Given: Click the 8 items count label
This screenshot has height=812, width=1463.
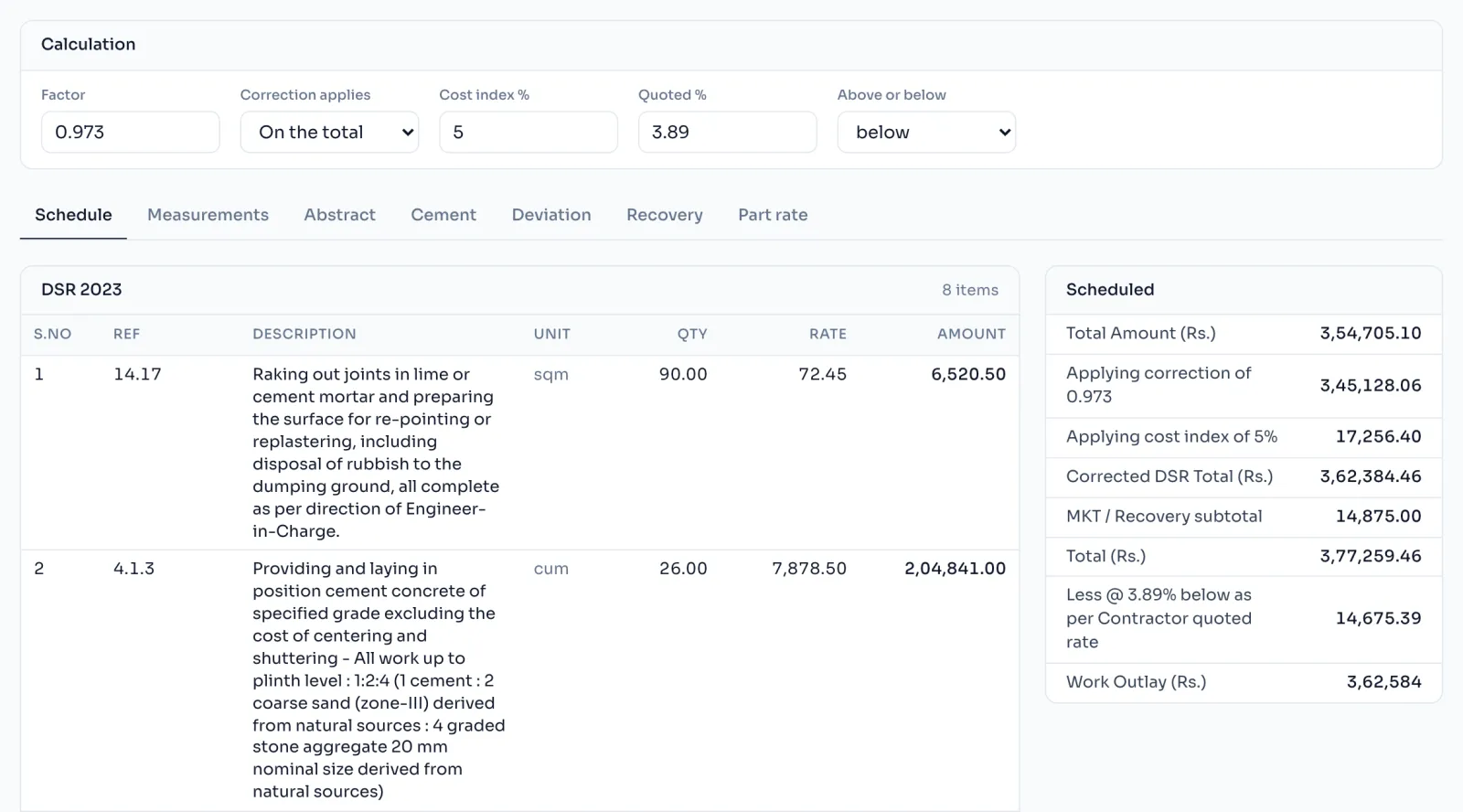Looking at the screenshot, I should pos(970,290).
